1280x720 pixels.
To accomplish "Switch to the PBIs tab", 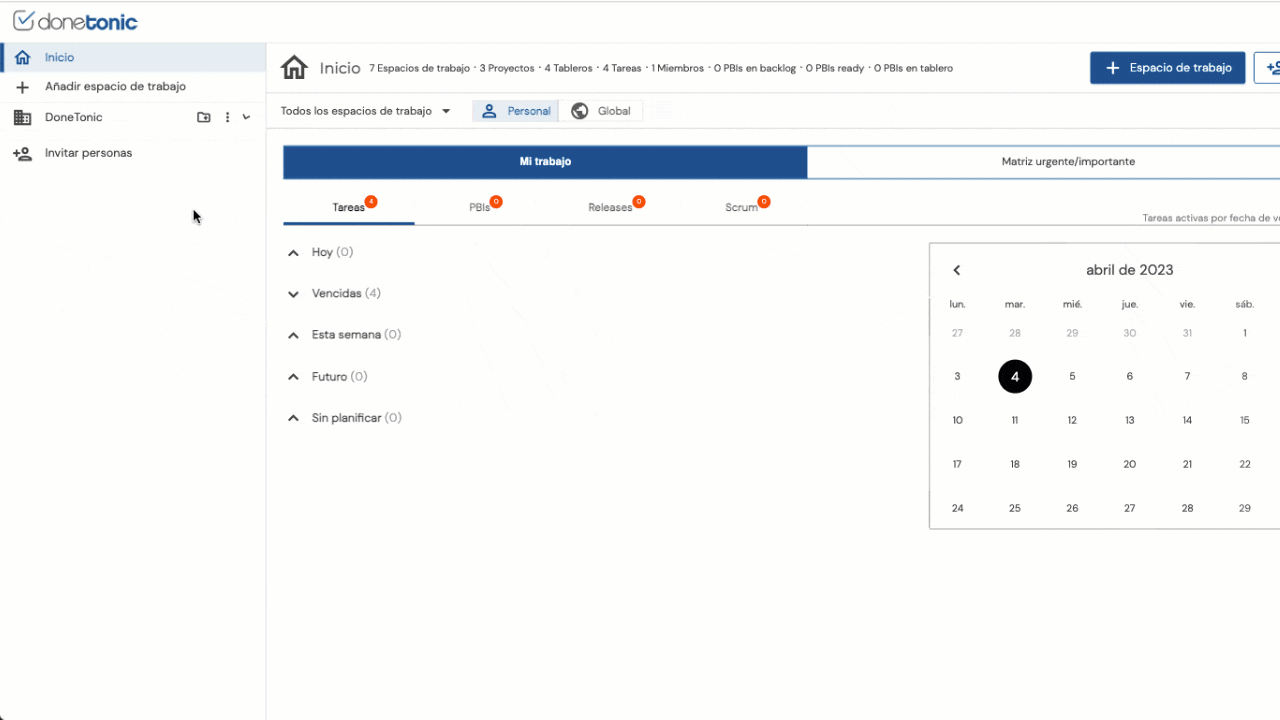I will click(x=480, y=208).
